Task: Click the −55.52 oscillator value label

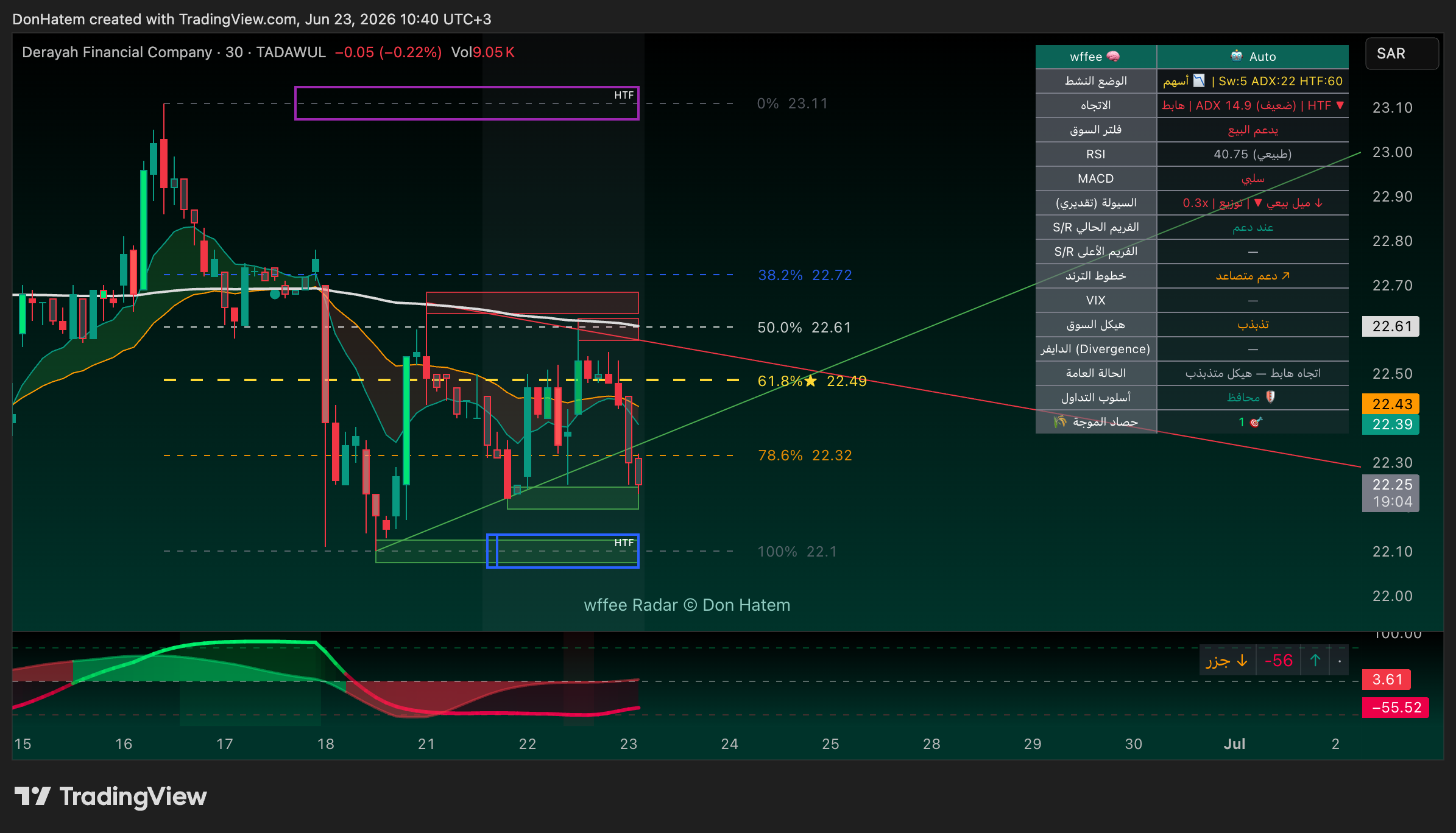Action: click(1396, 708)
